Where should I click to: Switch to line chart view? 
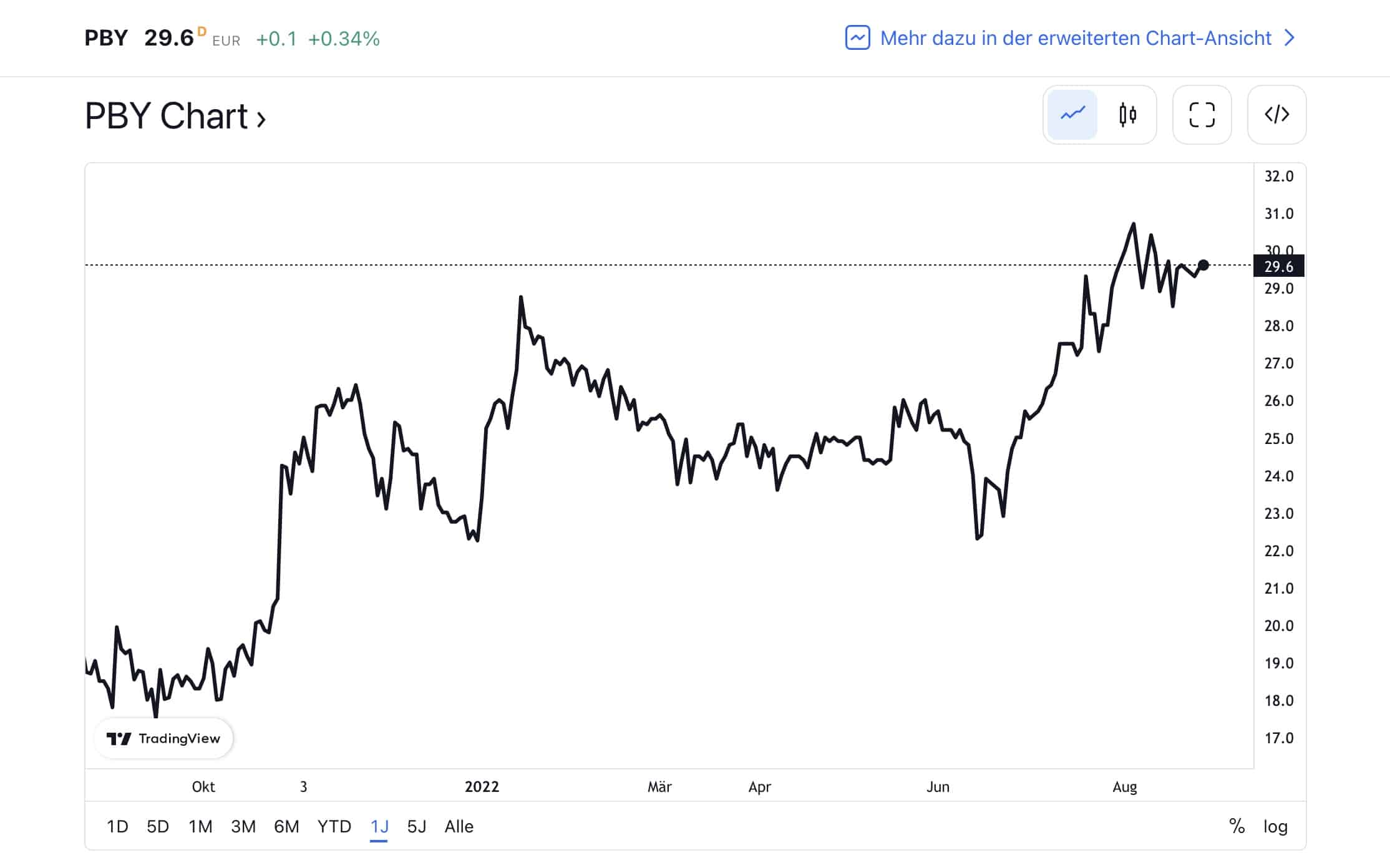1072,115
